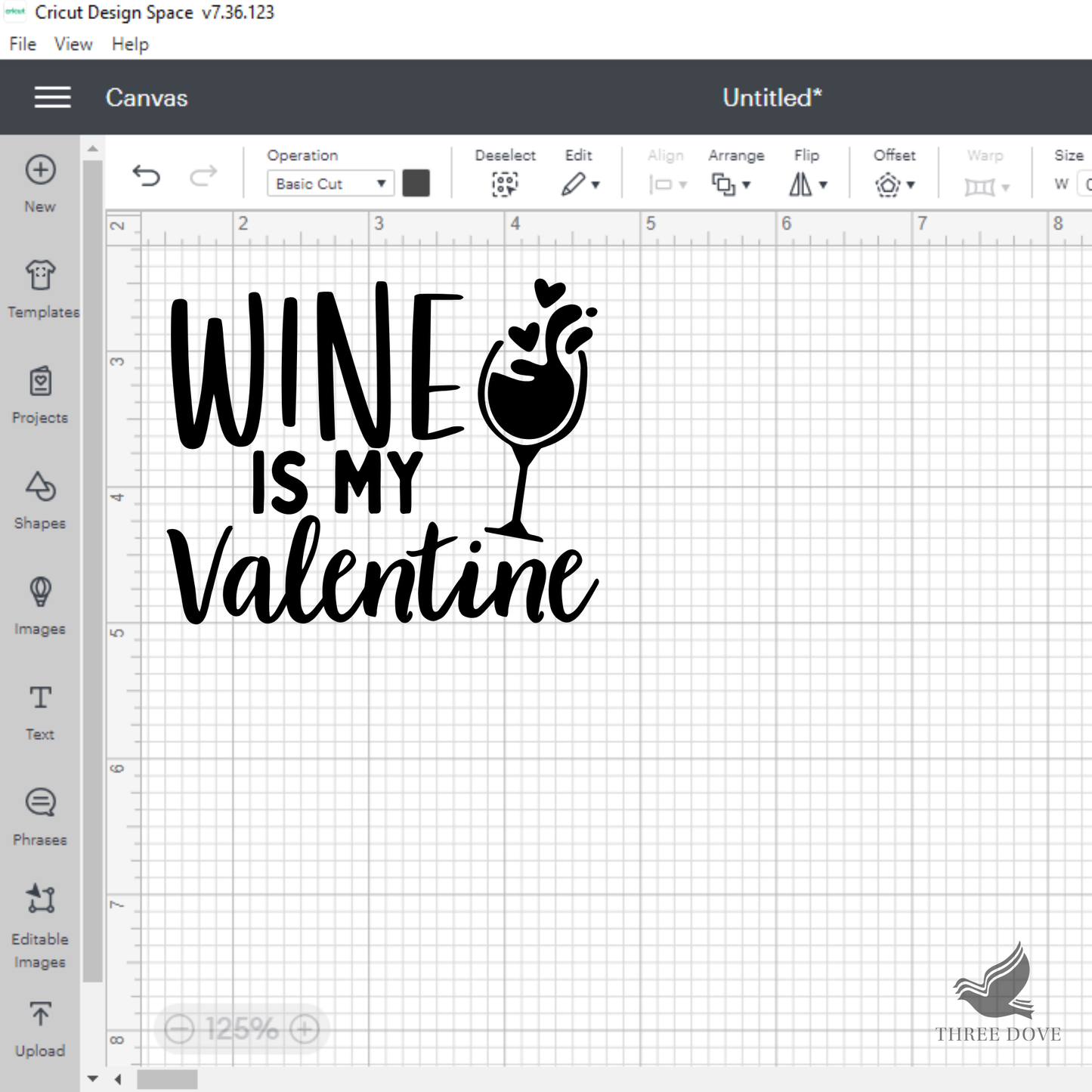This screenshot has width=1092, height=1092.
Task: Open the Projects panel
Action: click(40, 394)
